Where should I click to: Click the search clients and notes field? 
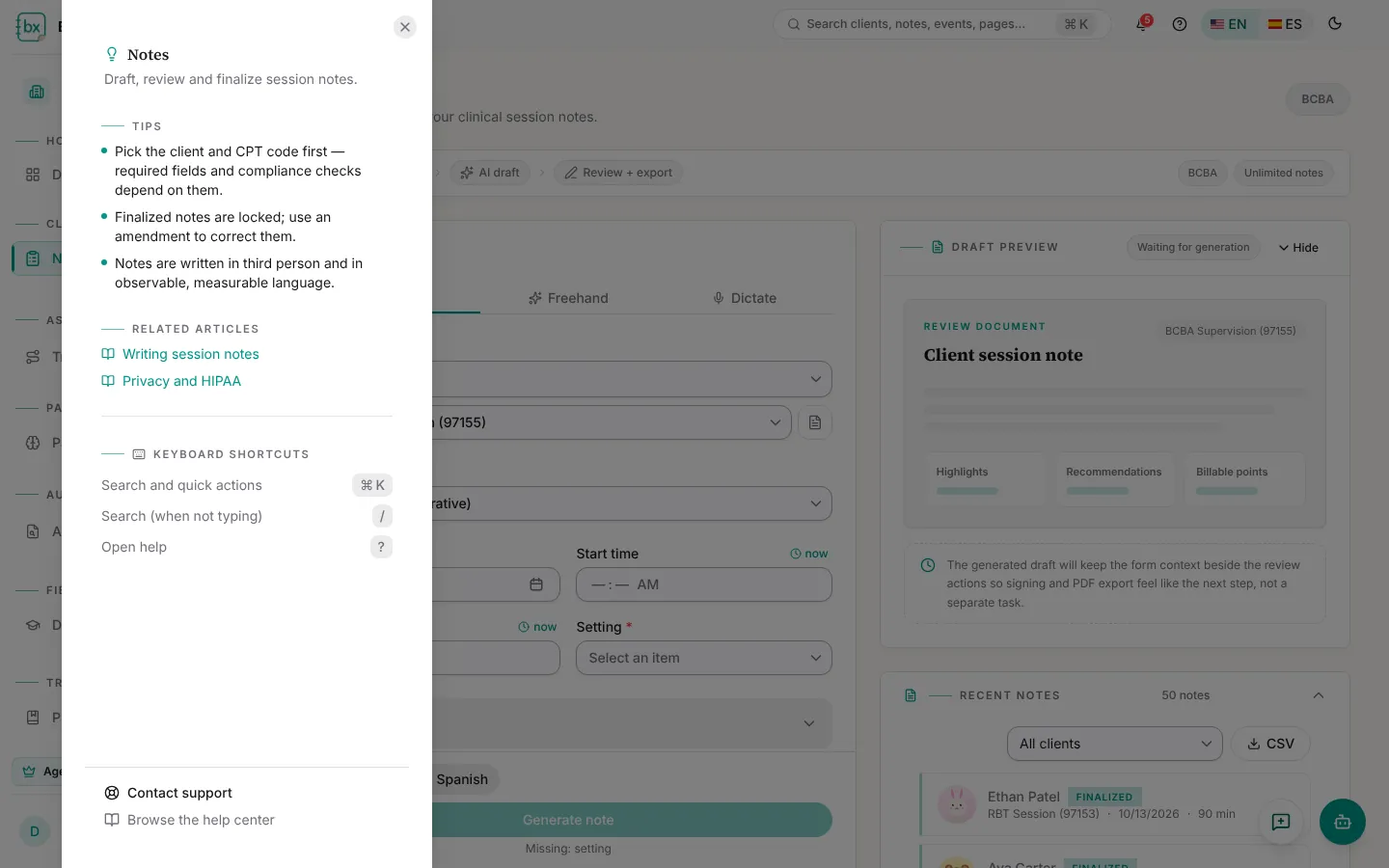point(940,24)
